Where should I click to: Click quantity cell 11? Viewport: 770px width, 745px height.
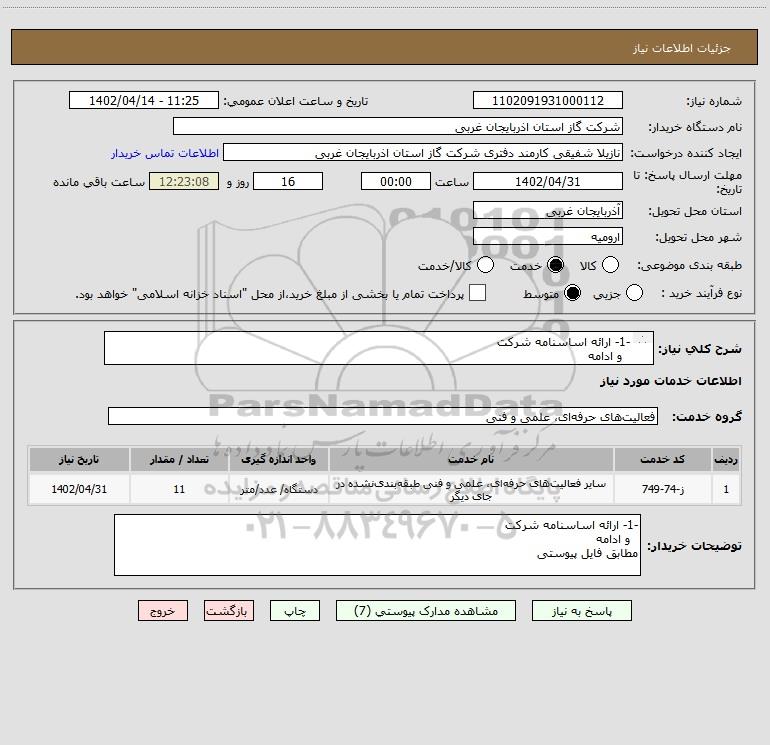click(x=179, y=489)
